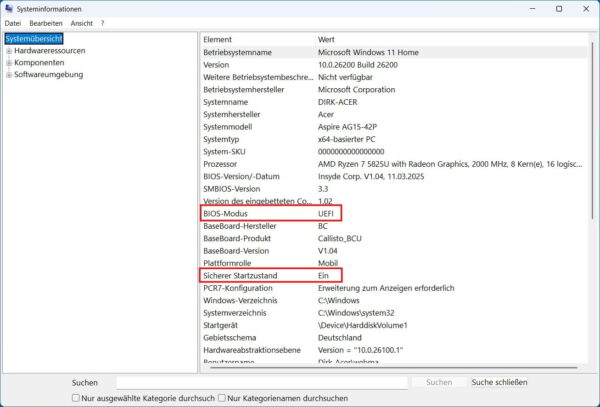Select the Systemtyp row
The height and width of the screenshot is (407, 600).
click(x=394, y=139)
